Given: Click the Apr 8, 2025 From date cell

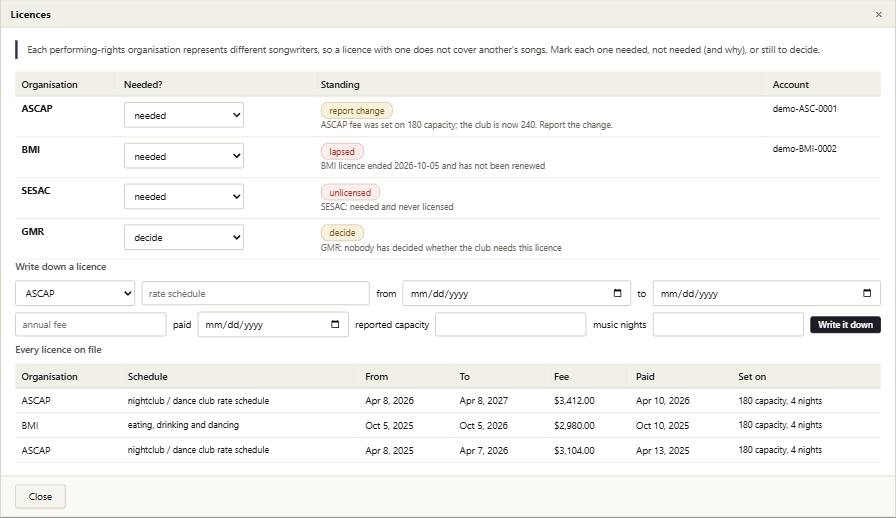Looking at the screenshot, I should click(x=389, y=451).
